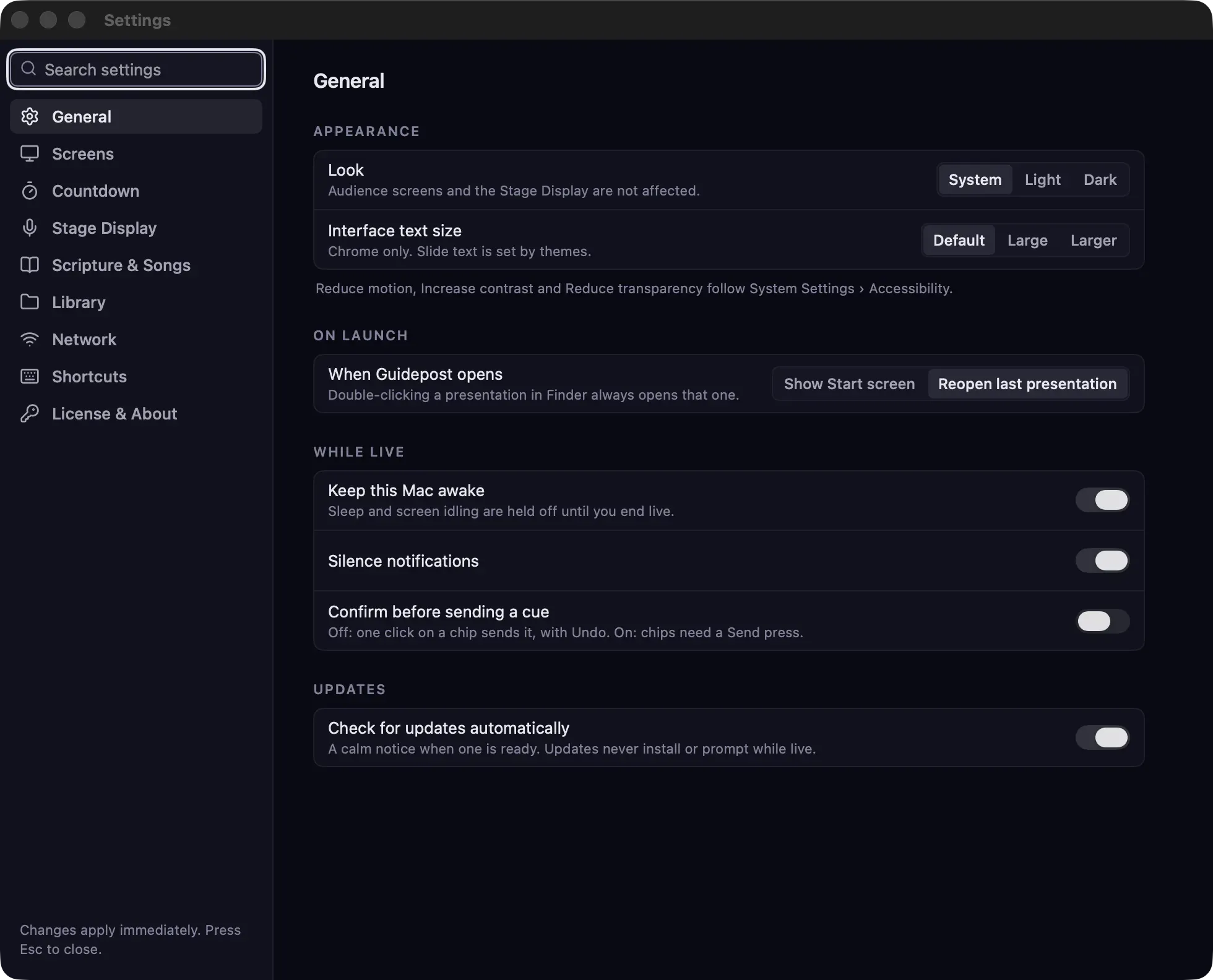Viewport: 1213px width, 980px height.
Task: Enable Confirm before sending a cue
Action: 1102,621
